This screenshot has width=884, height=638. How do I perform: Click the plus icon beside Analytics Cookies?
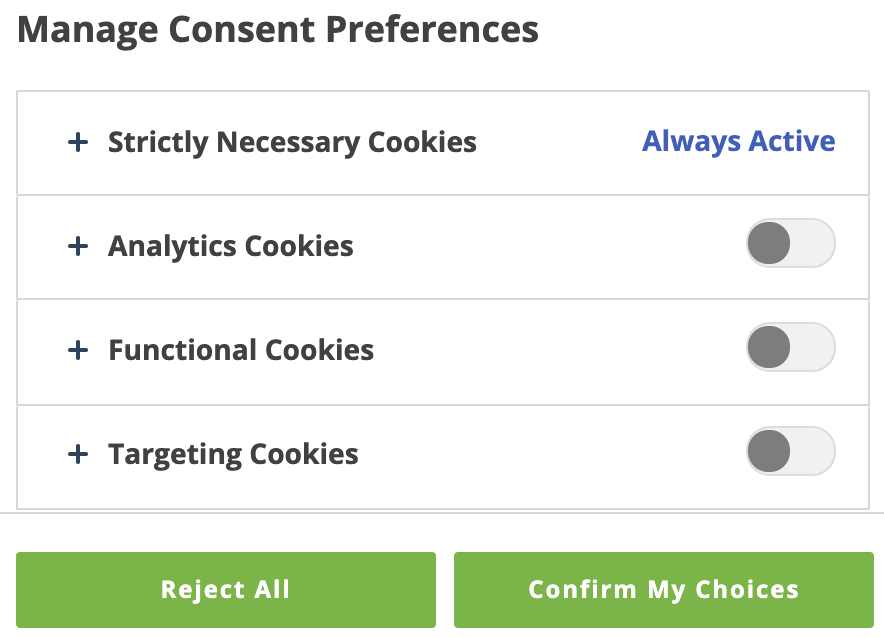77,246
